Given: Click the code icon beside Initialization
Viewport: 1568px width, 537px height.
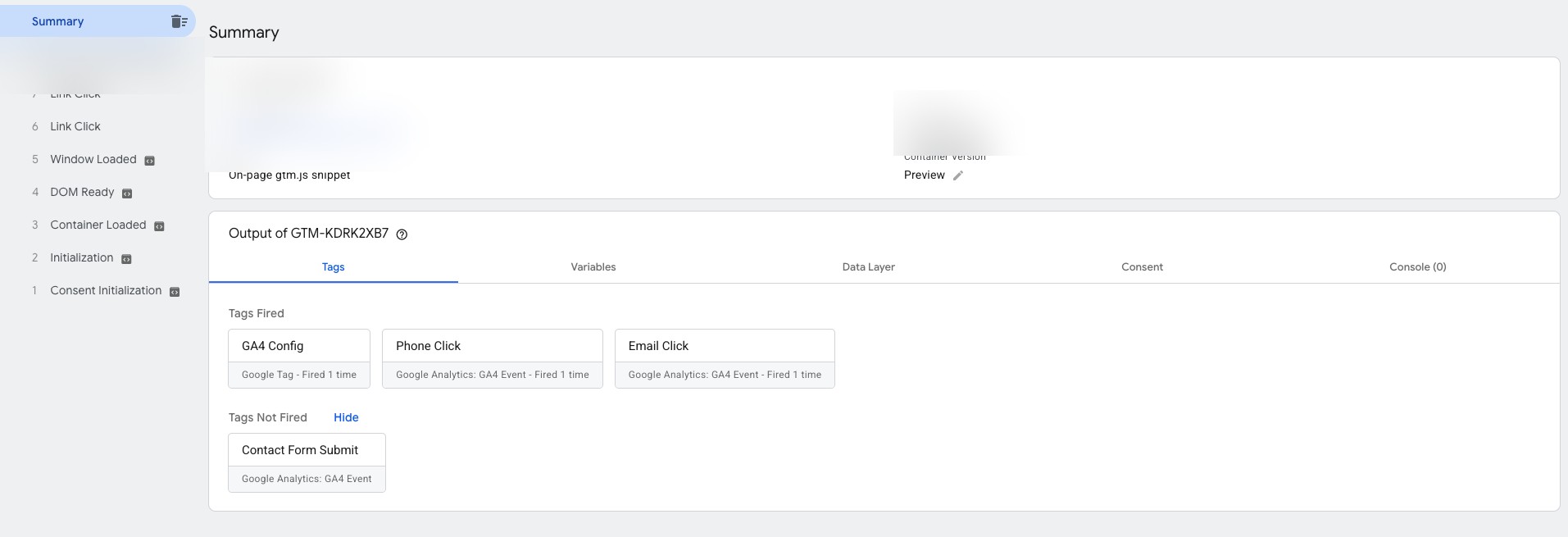Looking at the screenshot, I should (x=126, y=259).
